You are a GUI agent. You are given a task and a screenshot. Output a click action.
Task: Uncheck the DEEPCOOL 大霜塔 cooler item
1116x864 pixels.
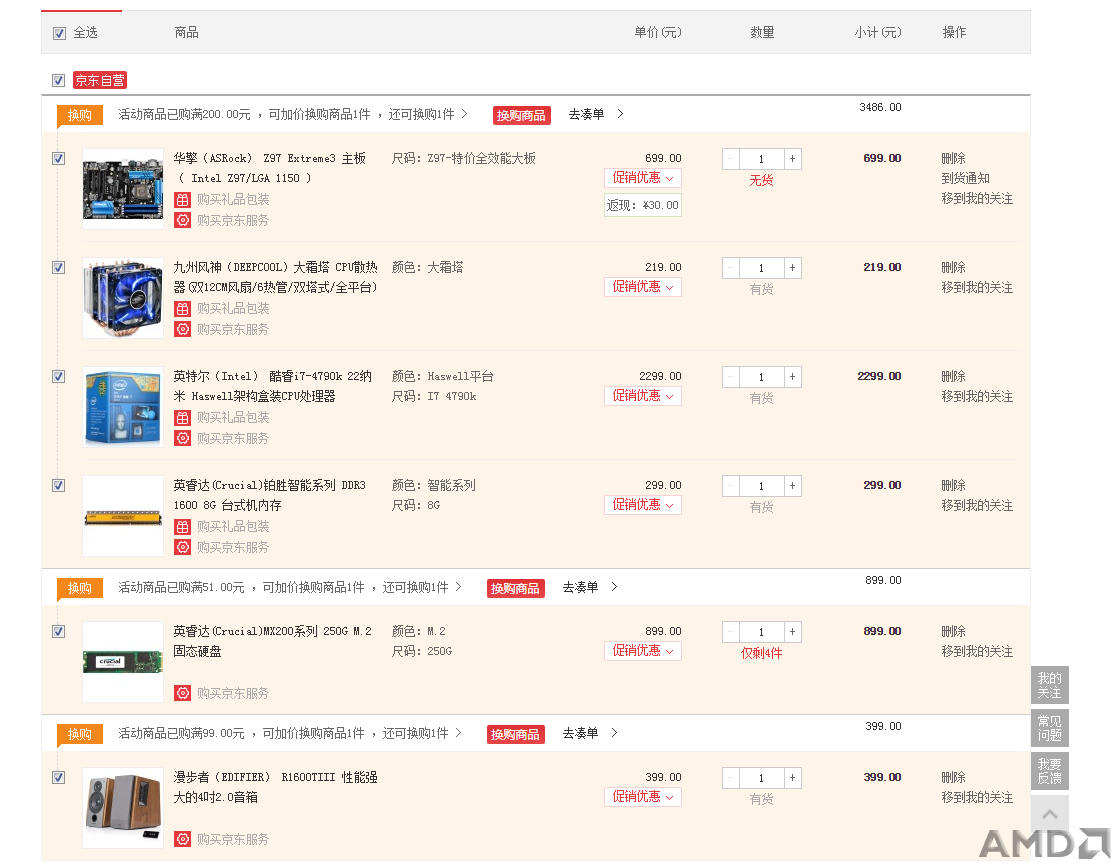point(58,268)
